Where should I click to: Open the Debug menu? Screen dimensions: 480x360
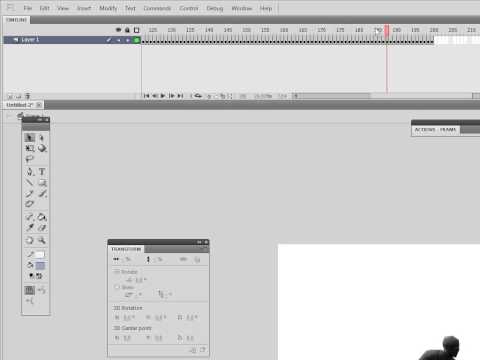[x=215, y=8]
